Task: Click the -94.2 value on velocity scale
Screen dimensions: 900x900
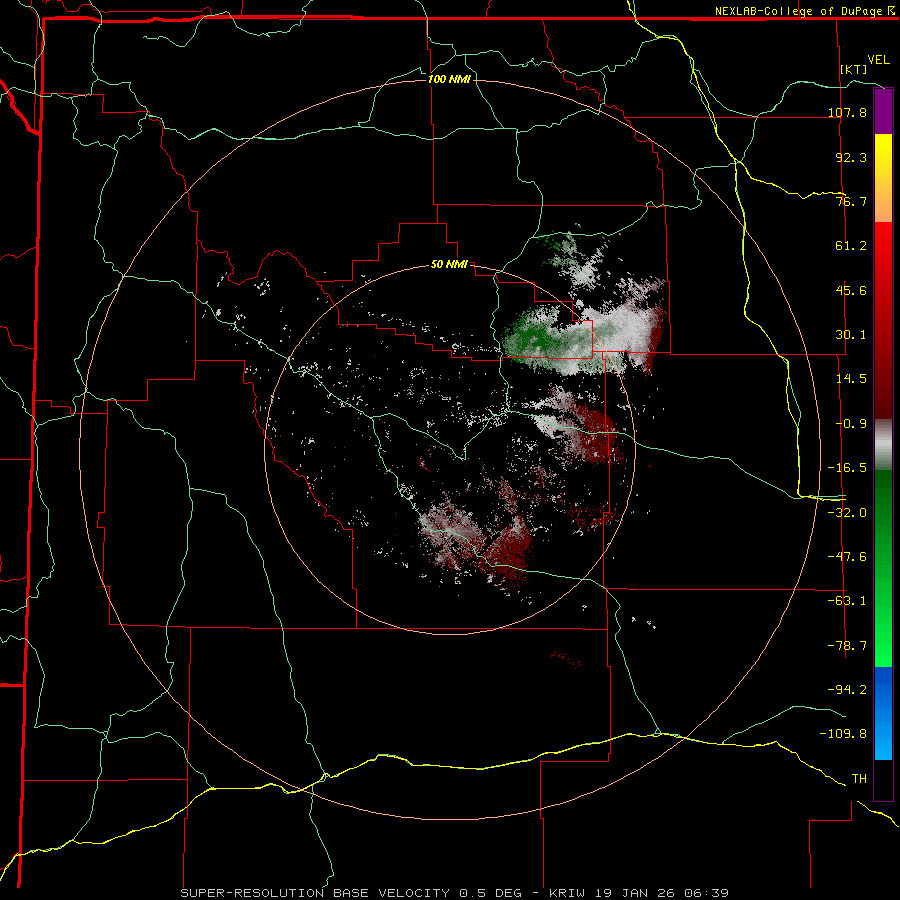Action: coord(847,689)
